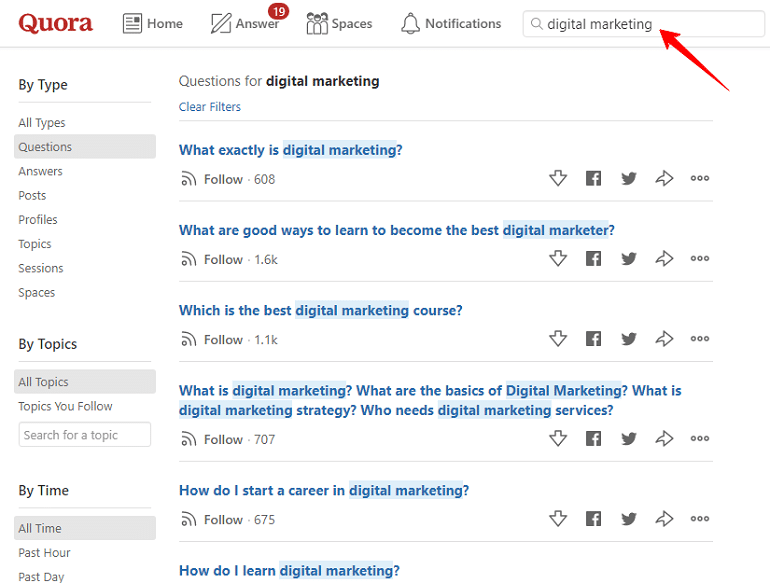Downvote the 'best digital marketer' question
Screen dimensions: 770x583
tap(558, 258)
